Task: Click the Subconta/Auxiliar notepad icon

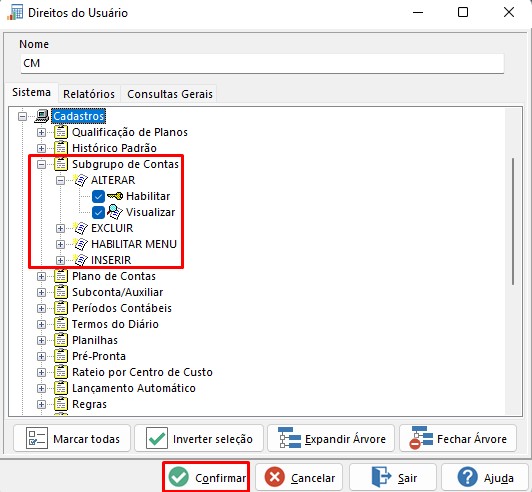Action: 61,292
